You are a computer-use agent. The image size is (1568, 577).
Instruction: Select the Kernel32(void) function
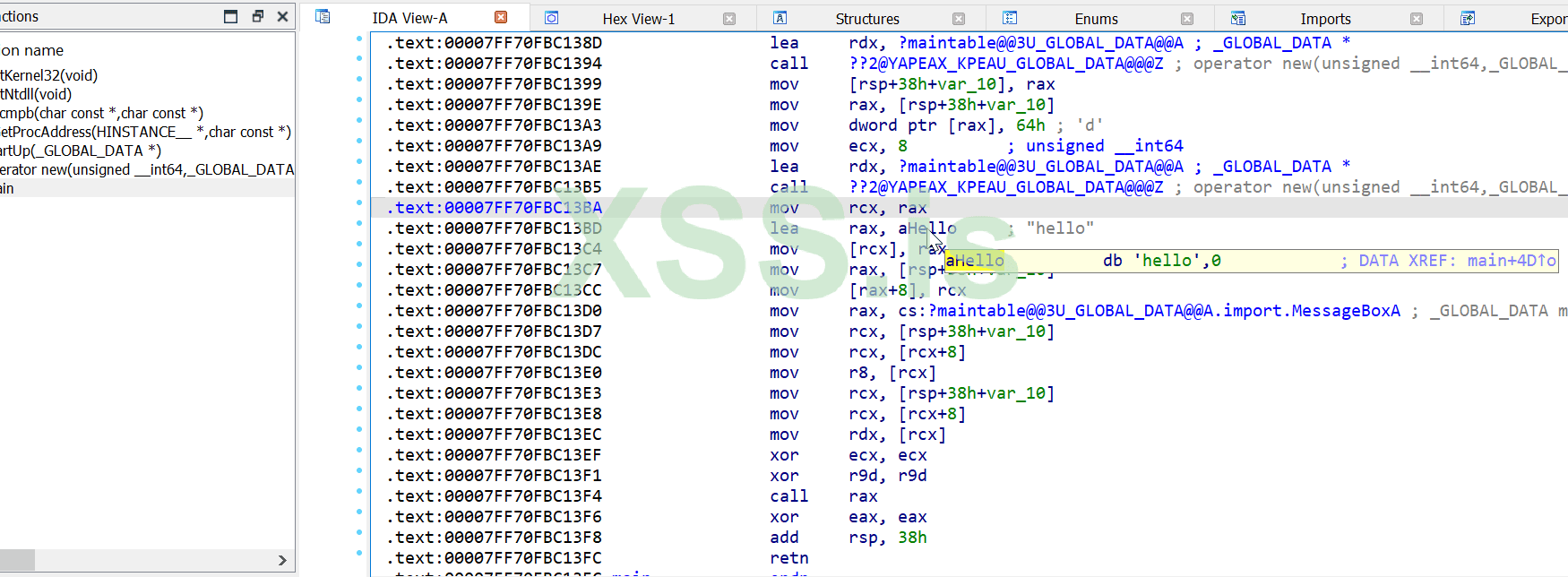(x=49, y=75)
